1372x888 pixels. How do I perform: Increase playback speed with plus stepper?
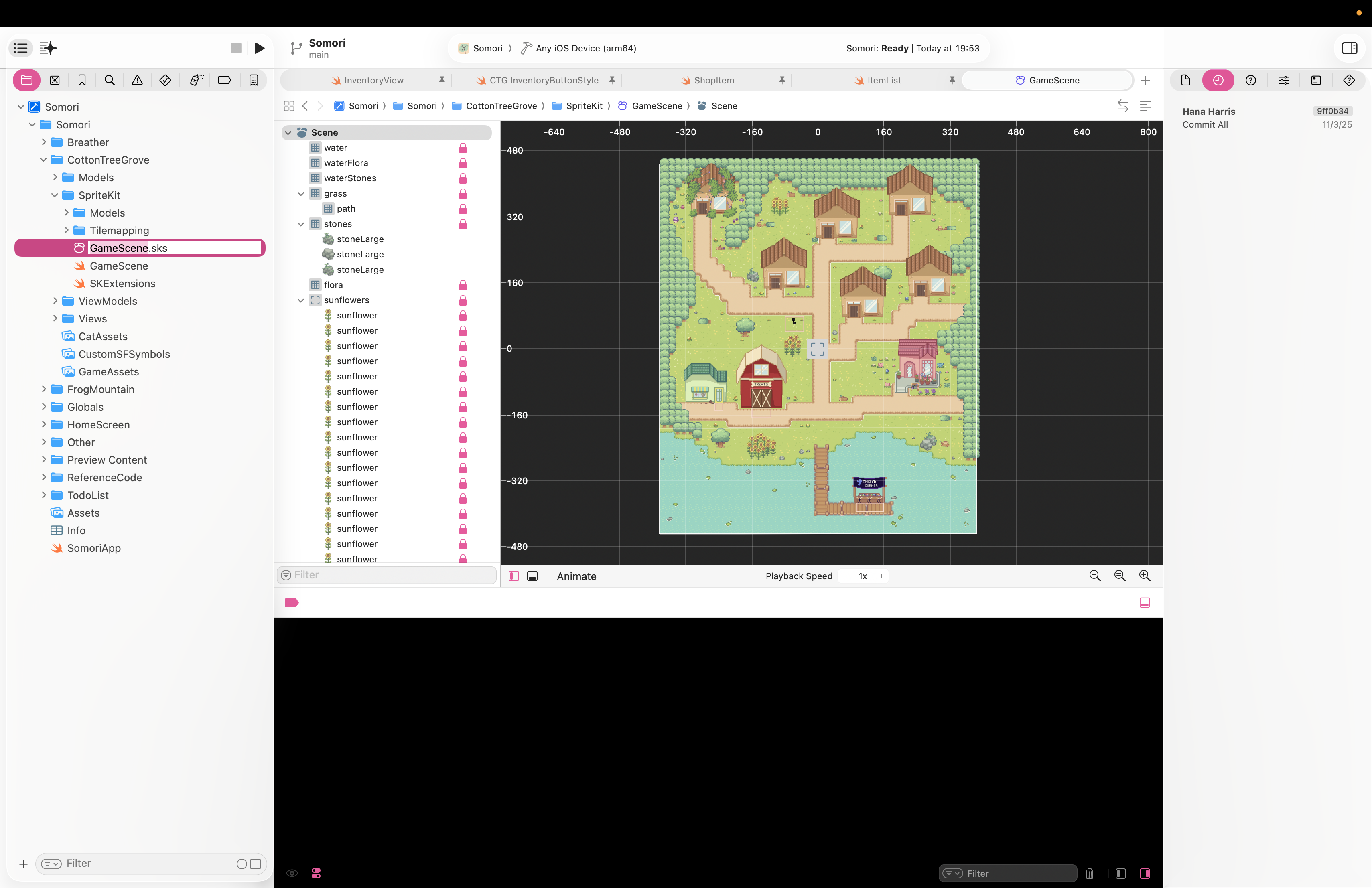pyautogui.click(x=881, y=576)
